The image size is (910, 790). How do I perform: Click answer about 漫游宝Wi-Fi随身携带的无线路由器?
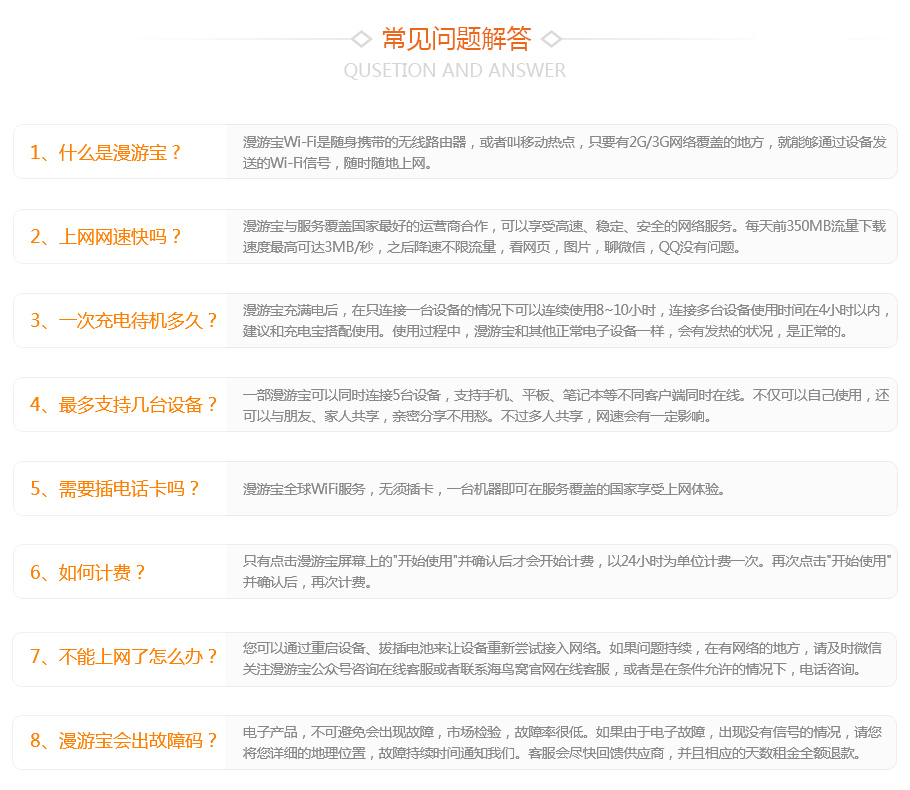point(565,153)
